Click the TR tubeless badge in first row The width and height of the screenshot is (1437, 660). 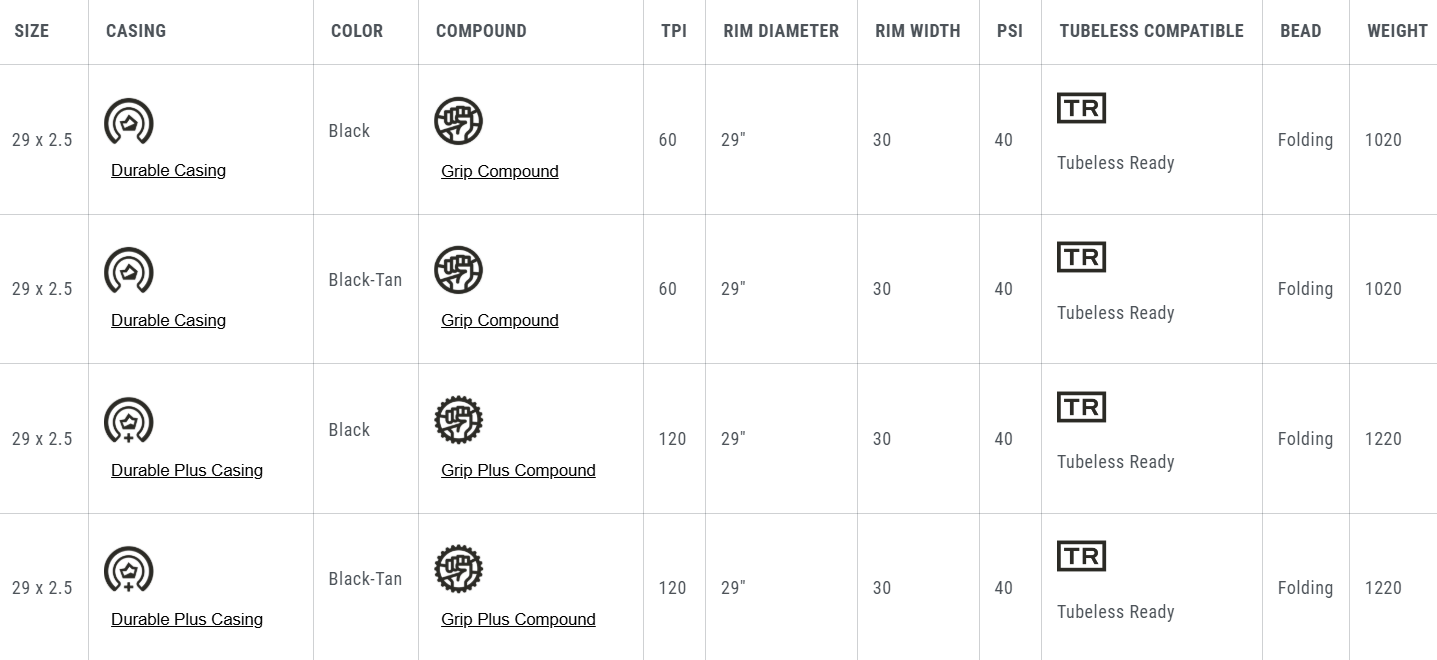[1081, 108]
